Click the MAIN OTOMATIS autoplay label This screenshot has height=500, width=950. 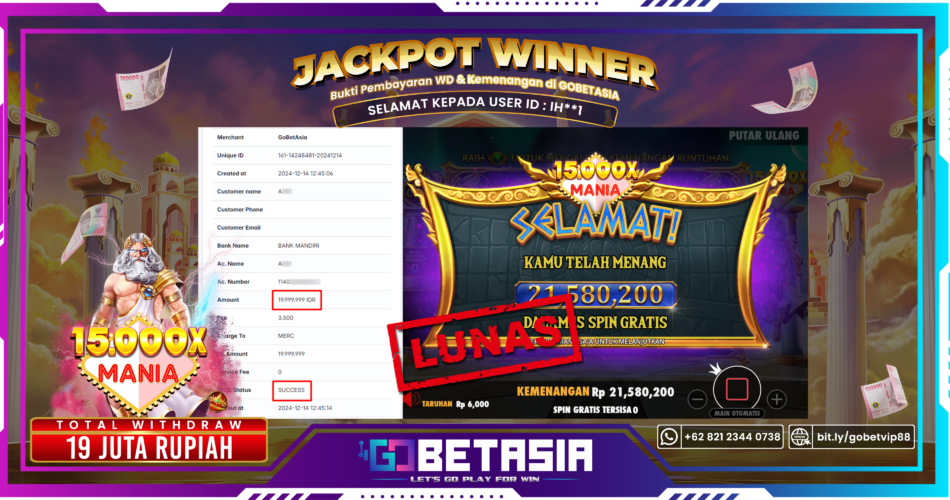pos(737,413)
